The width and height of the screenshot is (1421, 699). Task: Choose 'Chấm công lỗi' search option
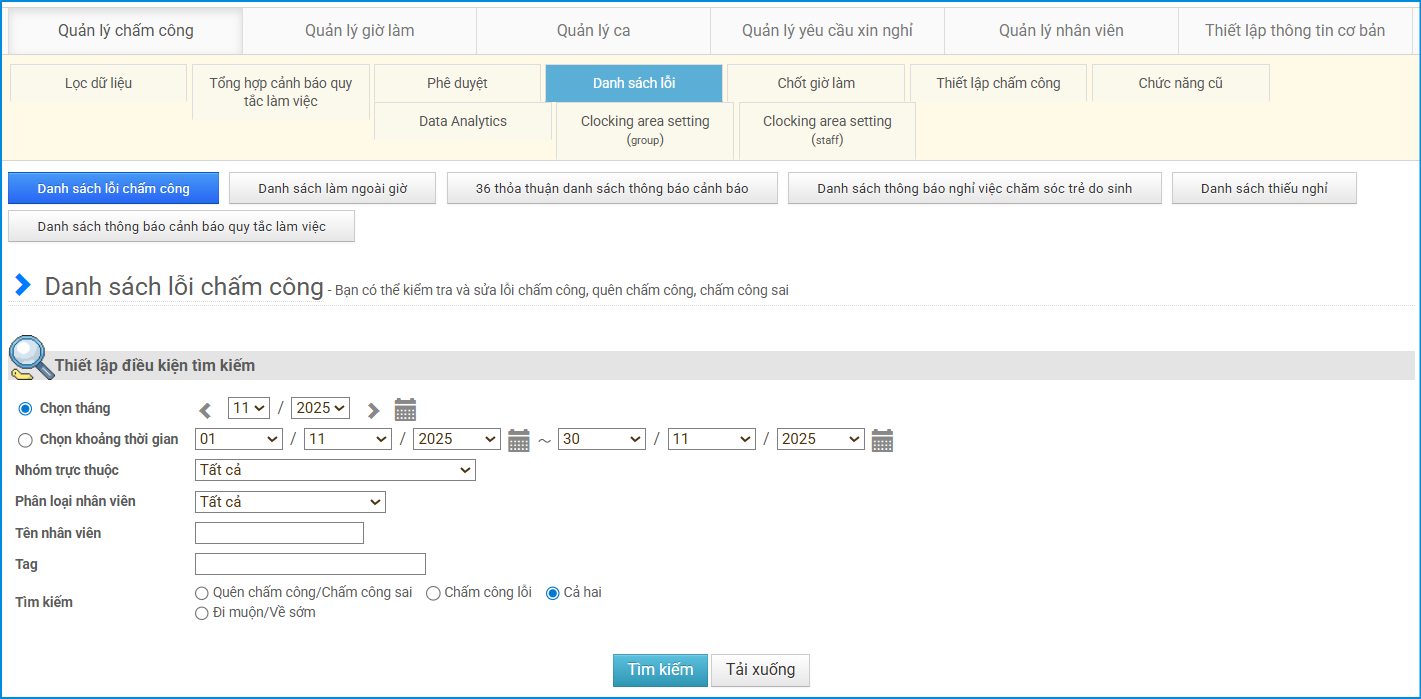coord(433,593)
